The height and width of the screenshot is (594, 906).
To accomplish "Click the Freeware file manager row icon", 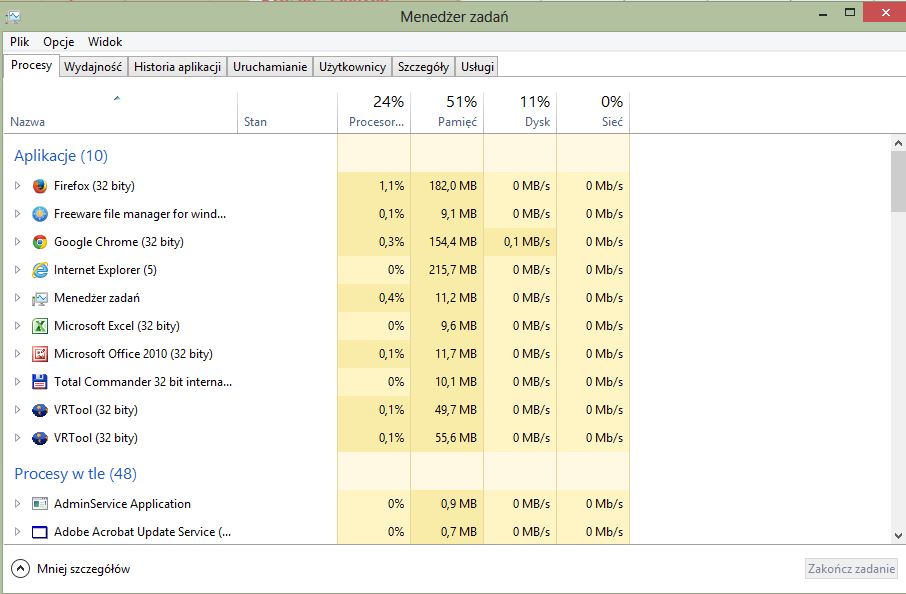I will coord(39,214).
